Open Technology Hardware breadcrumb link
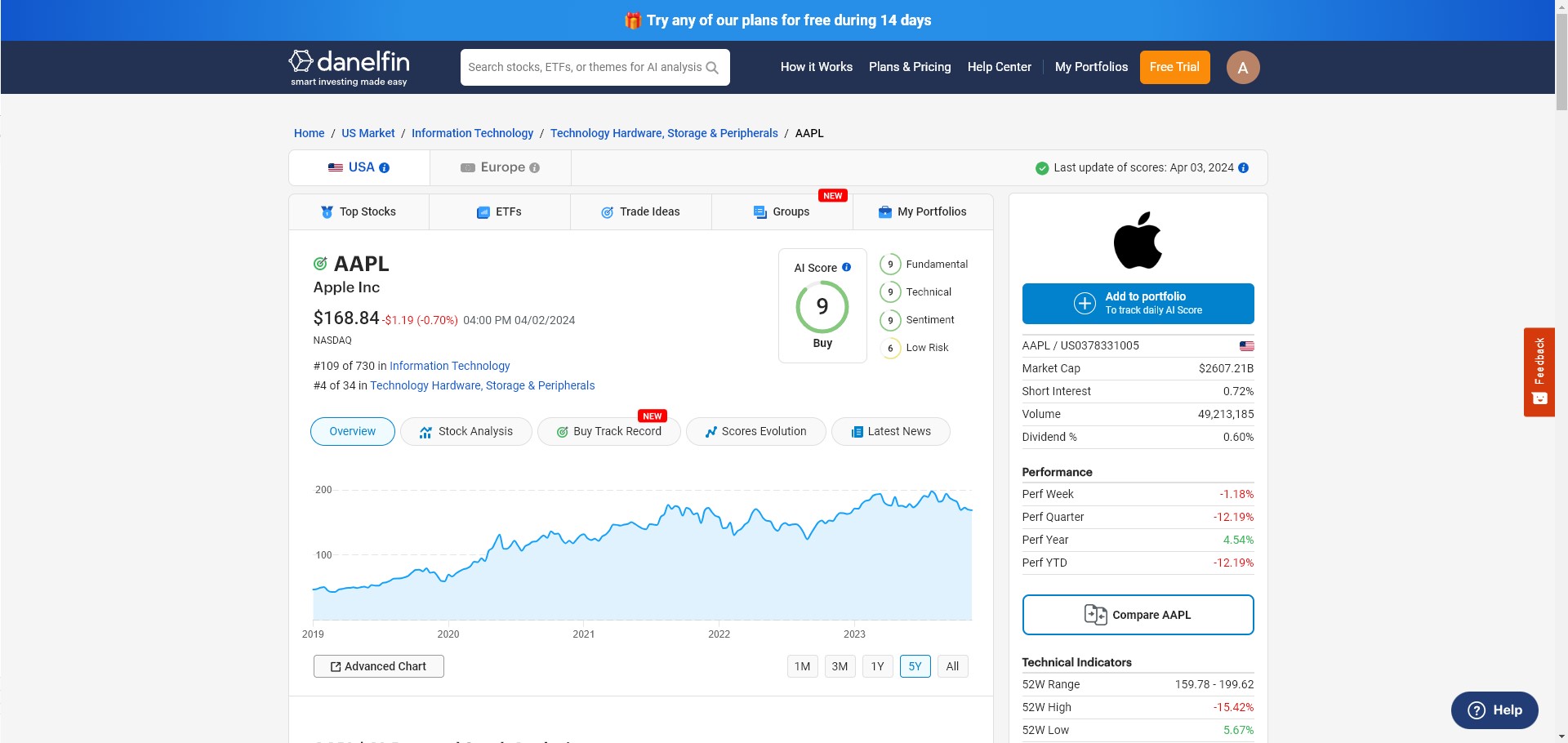This screenshot has height=743, width=1568. (664, 133)
